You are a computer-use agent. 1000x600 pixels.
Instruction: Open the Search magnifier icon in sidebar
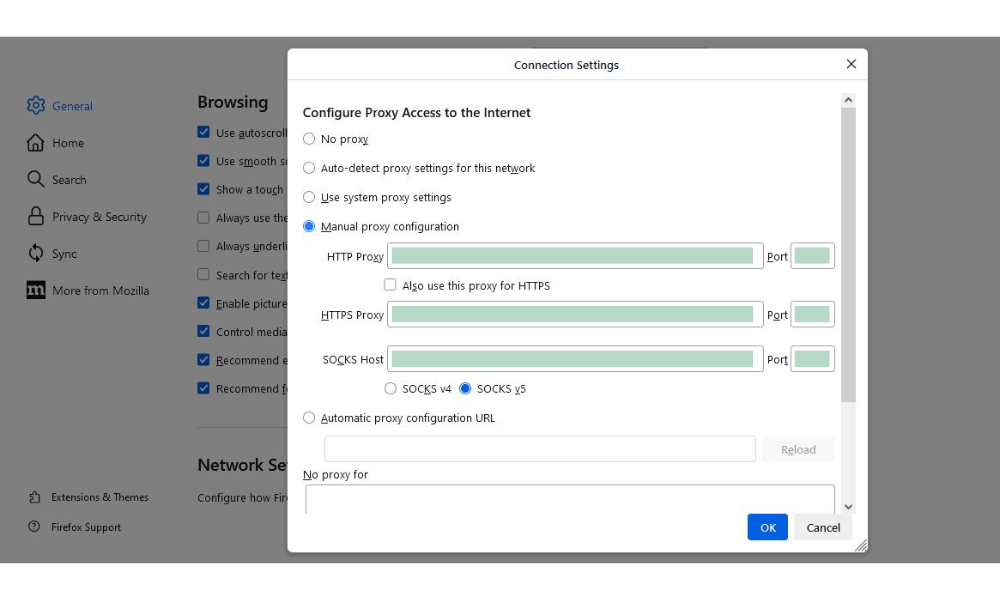pos(36,179)
